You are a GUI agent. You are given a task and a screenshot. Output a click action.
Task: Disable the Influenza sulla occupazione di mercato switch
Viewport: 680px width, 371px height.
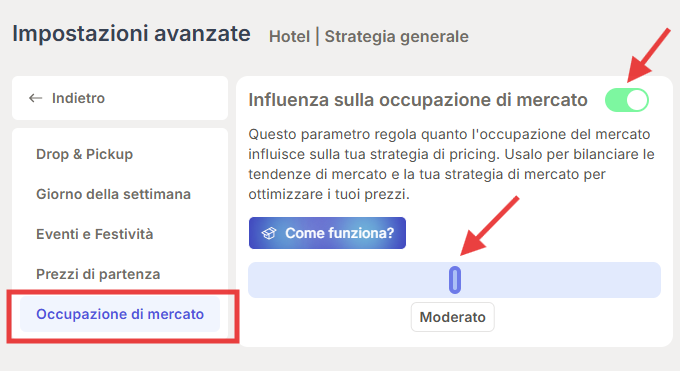[627, 100]
